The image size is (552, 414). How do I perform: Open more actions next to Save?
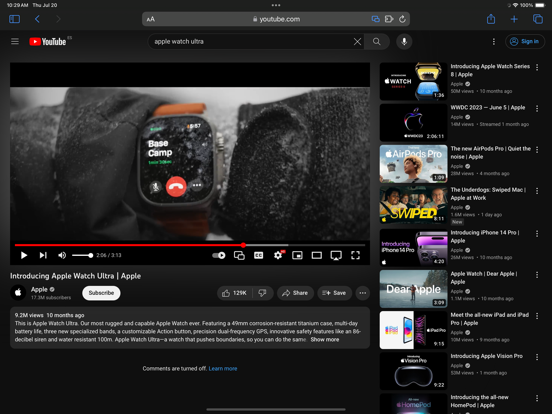[363, 293]
